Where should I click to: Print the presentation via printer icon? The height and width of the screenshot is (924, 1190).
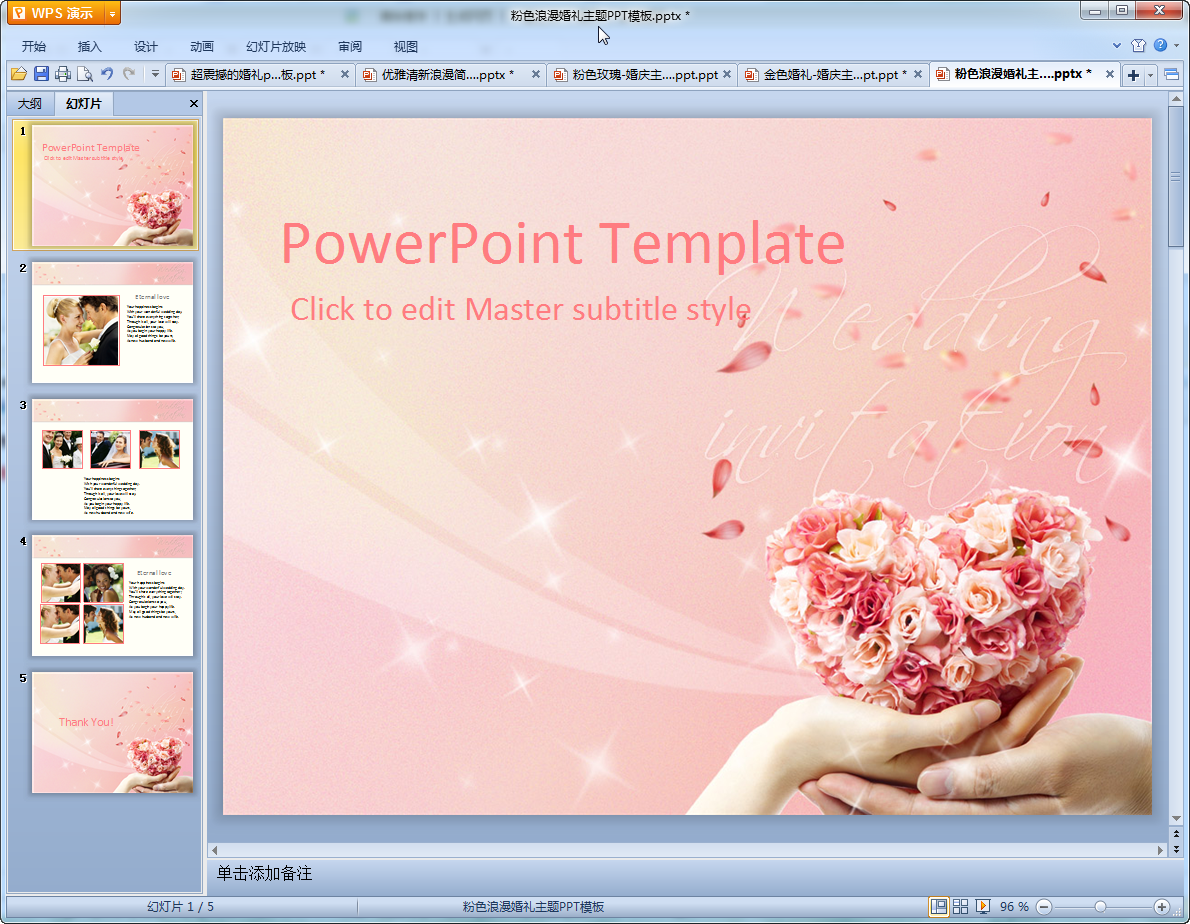coord(63,74)
